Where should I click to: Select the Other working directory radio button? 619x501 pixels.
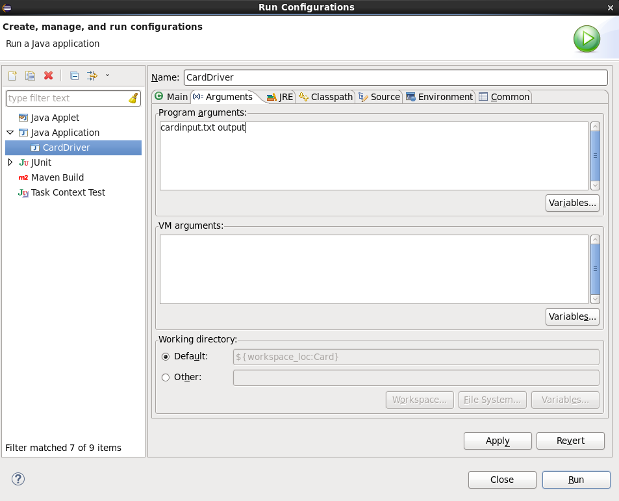(166, 377)
